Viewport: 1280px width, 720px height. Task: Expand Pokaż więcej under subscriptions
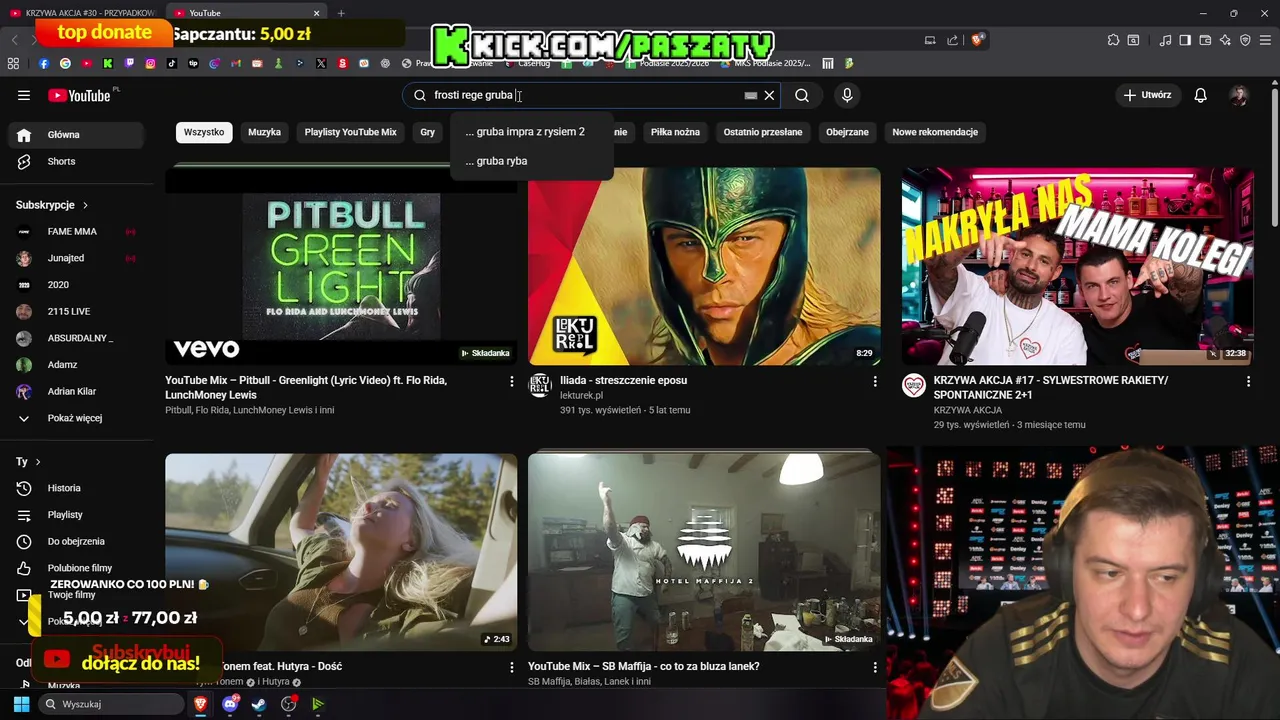77,418
